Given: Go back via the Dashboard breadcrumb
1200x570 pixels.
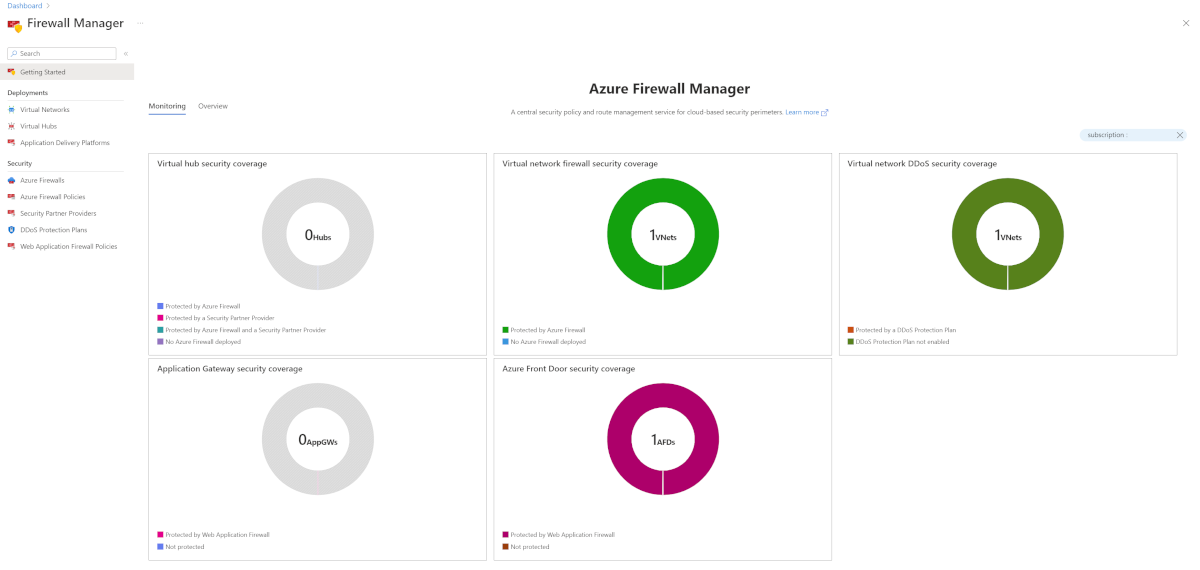Looking at the screenshot, I should point(25,6).
